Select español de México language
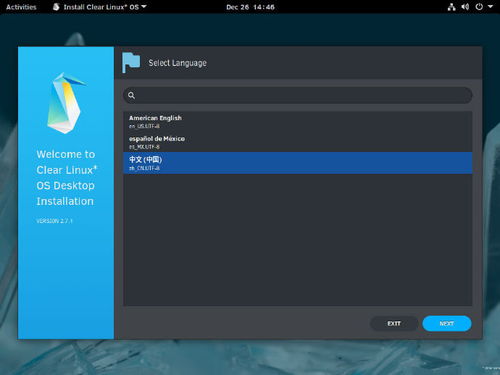This screenshot has height=375, width=500. tap(298, 142)
